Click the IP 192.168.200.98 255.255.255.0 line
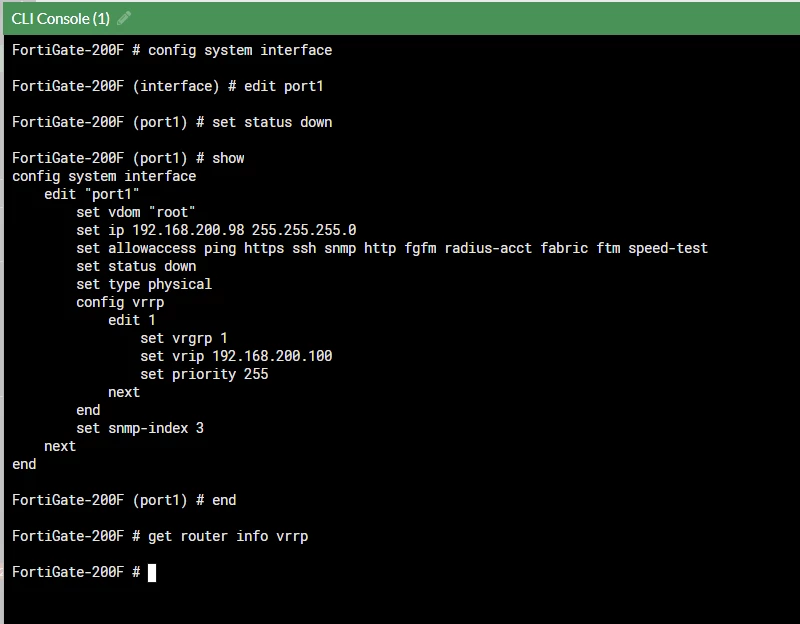The height and width of the screenshot is (624, 800). click(x=216, y=230)
